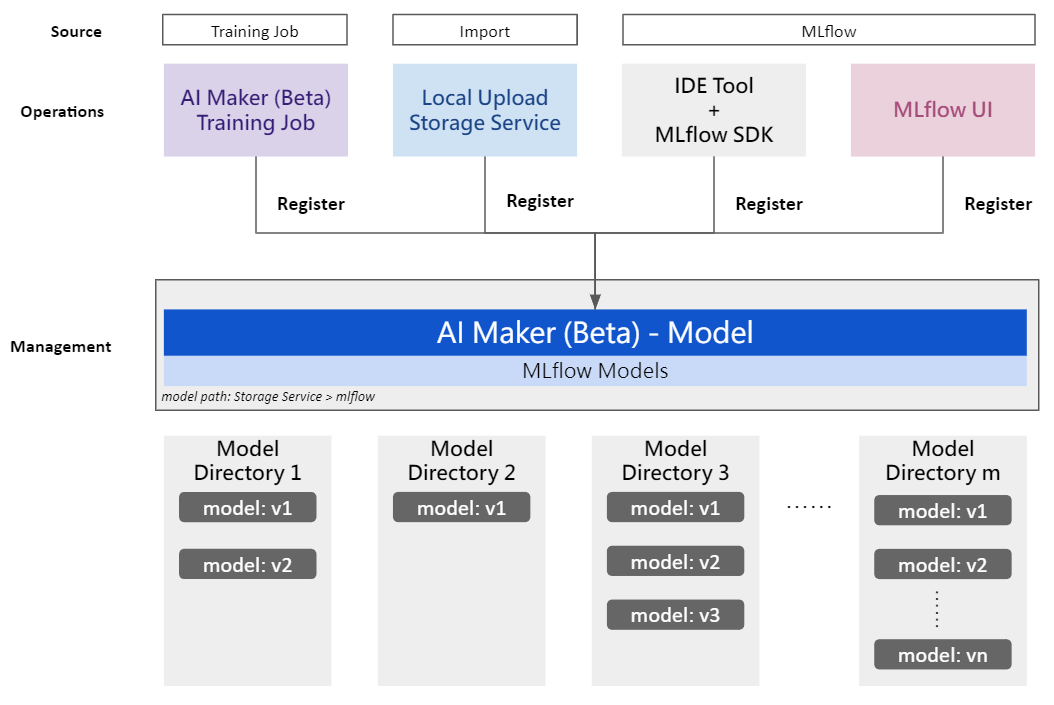Click the model path Storage Service text

click(x=268, y=397)
